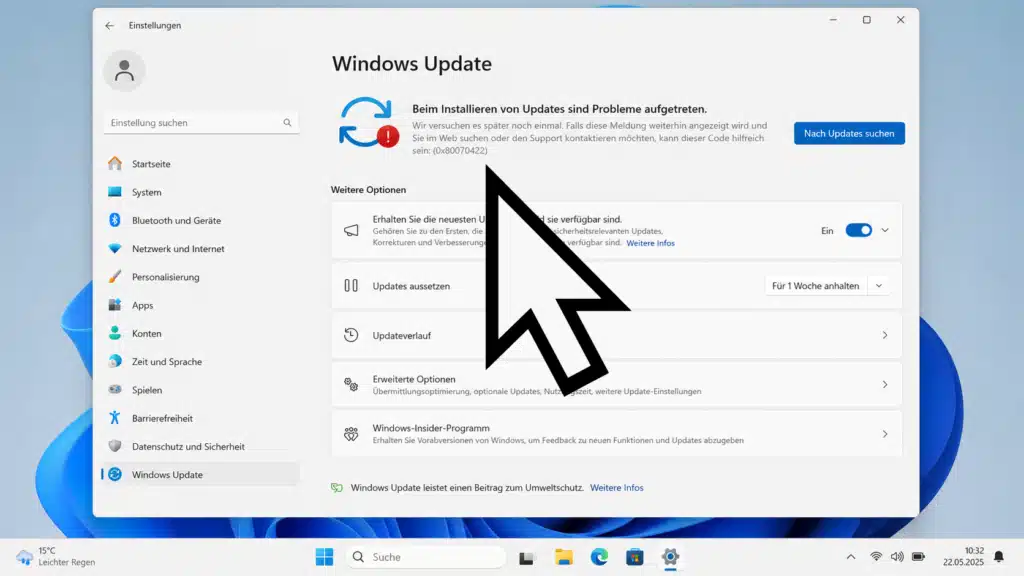Show hidden tray icons chevron
Viewport: 1024px width, 576px height.
coord(850,557)
